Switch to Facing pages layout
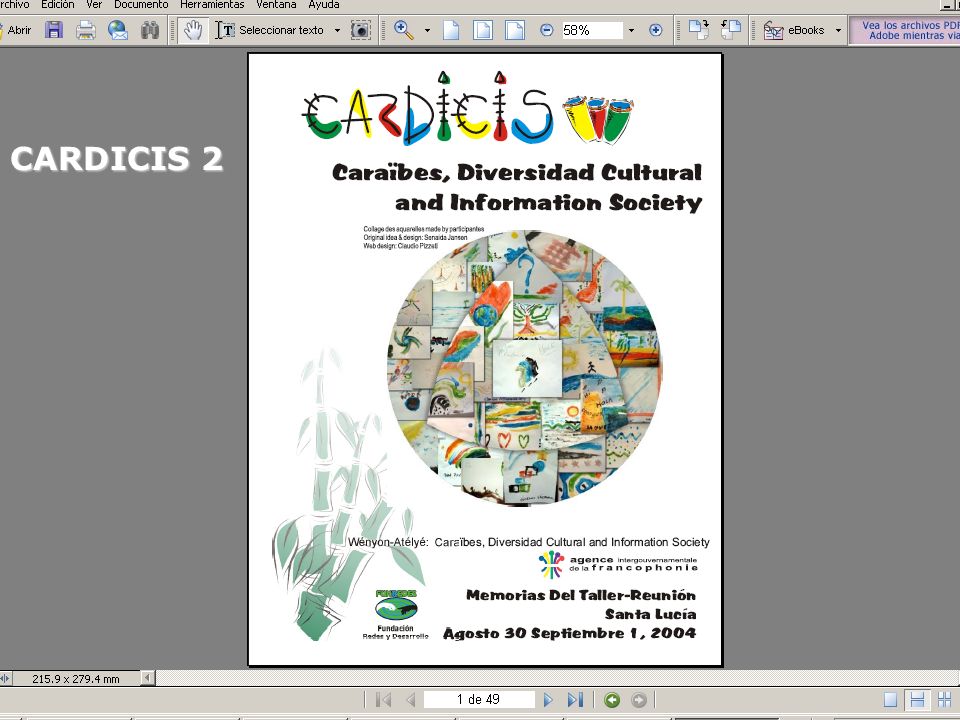 pyautogui.click(x=945, y=700)
